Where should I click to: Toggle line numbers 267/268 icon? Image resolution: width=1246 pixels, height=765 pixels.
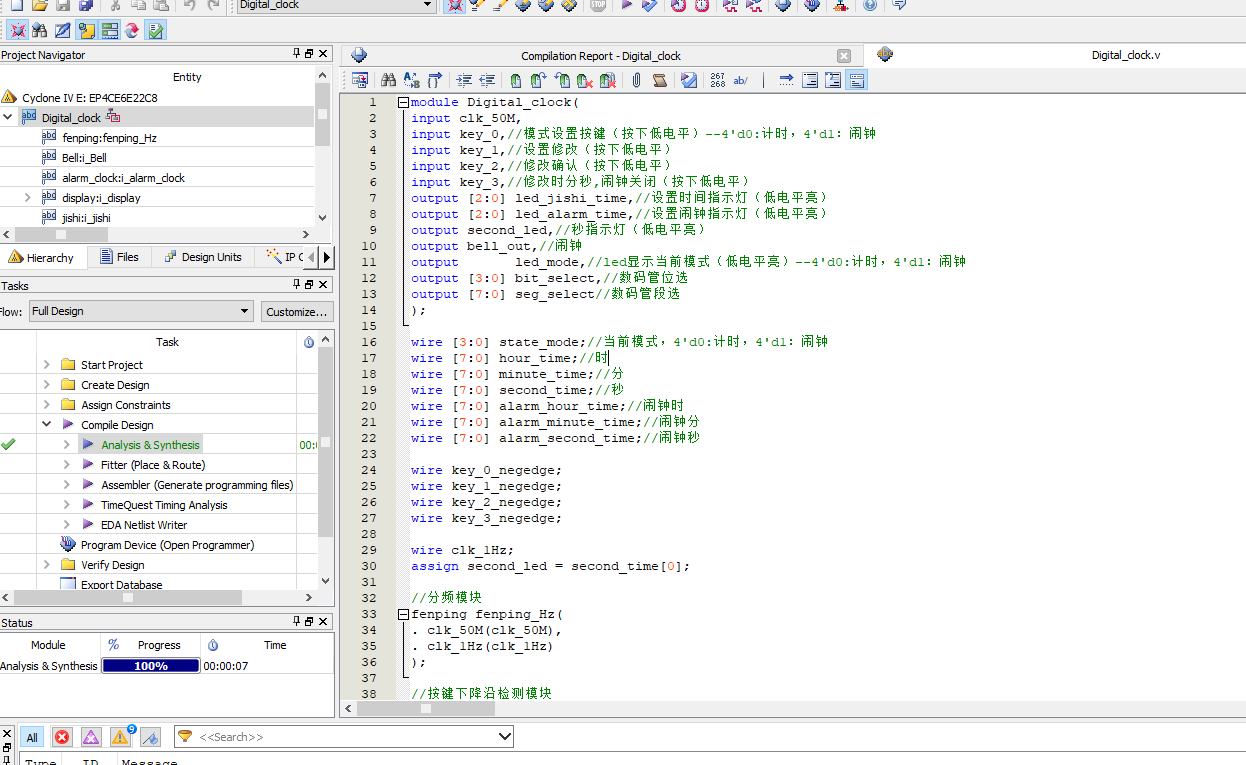pos(717,80)
